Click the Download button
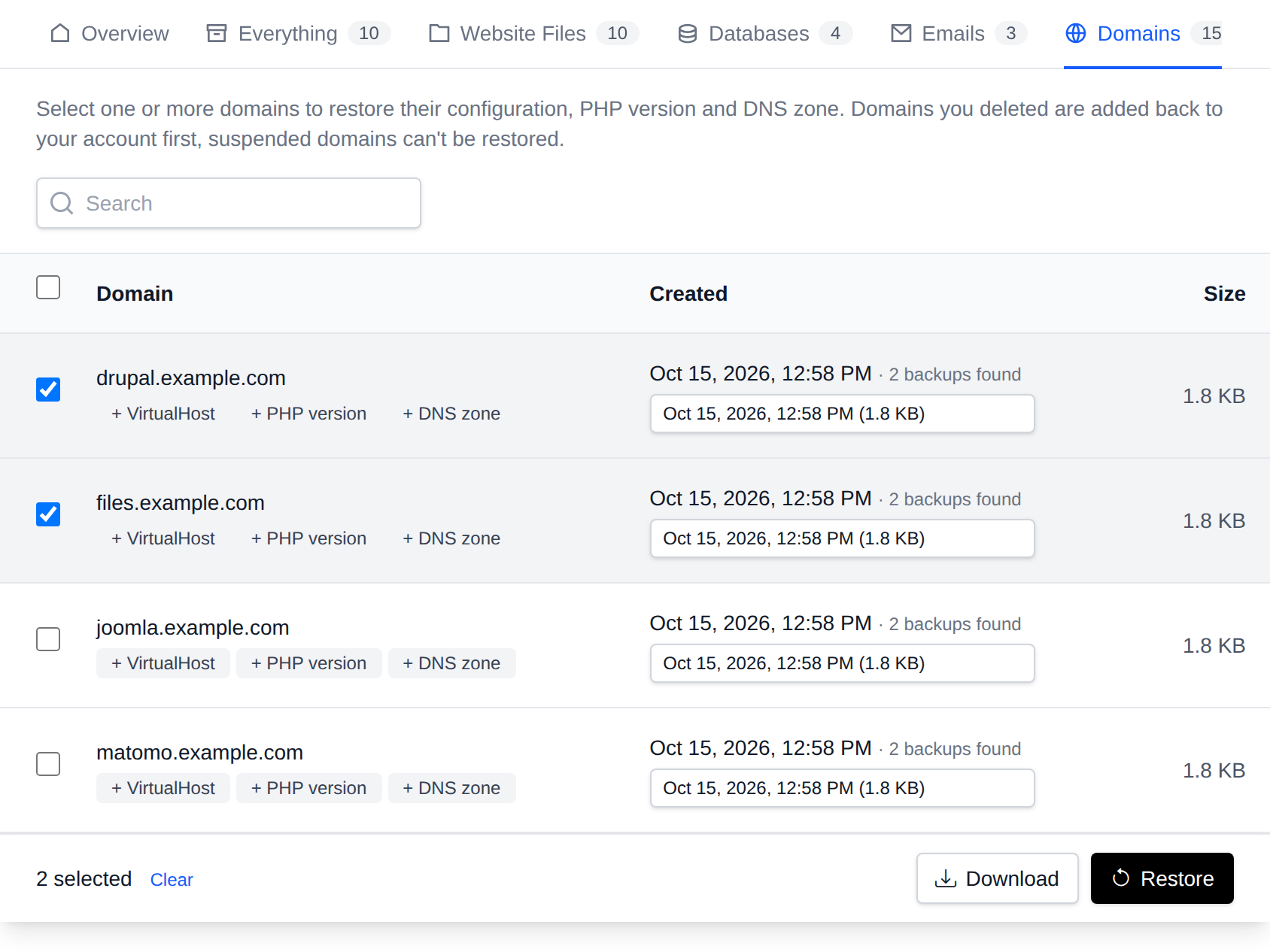Viewport: 1270px width, 952px height. click(x=998, y=878)
